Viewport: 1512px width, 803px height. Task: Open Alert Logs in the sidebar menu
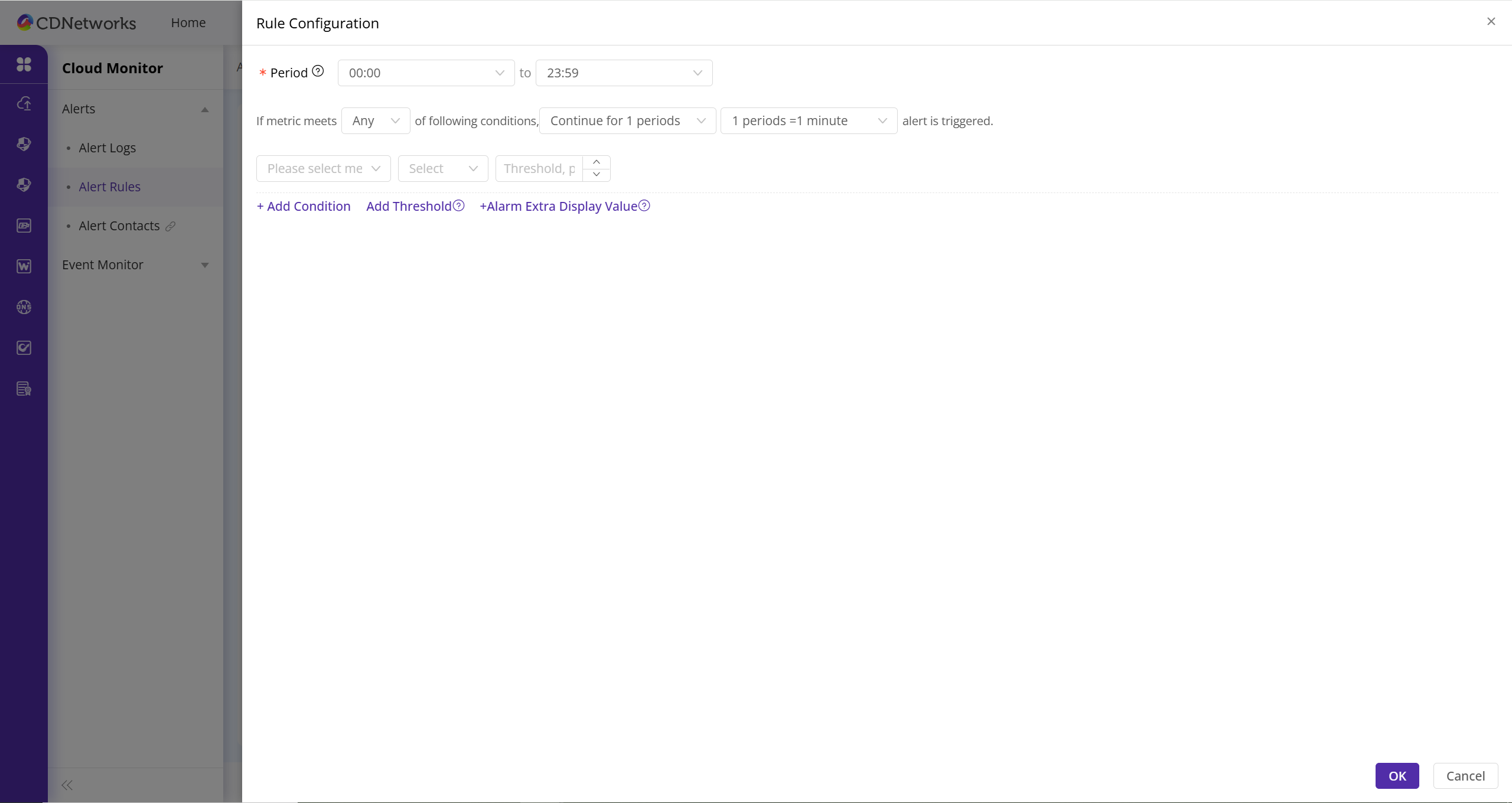point(107,148)
